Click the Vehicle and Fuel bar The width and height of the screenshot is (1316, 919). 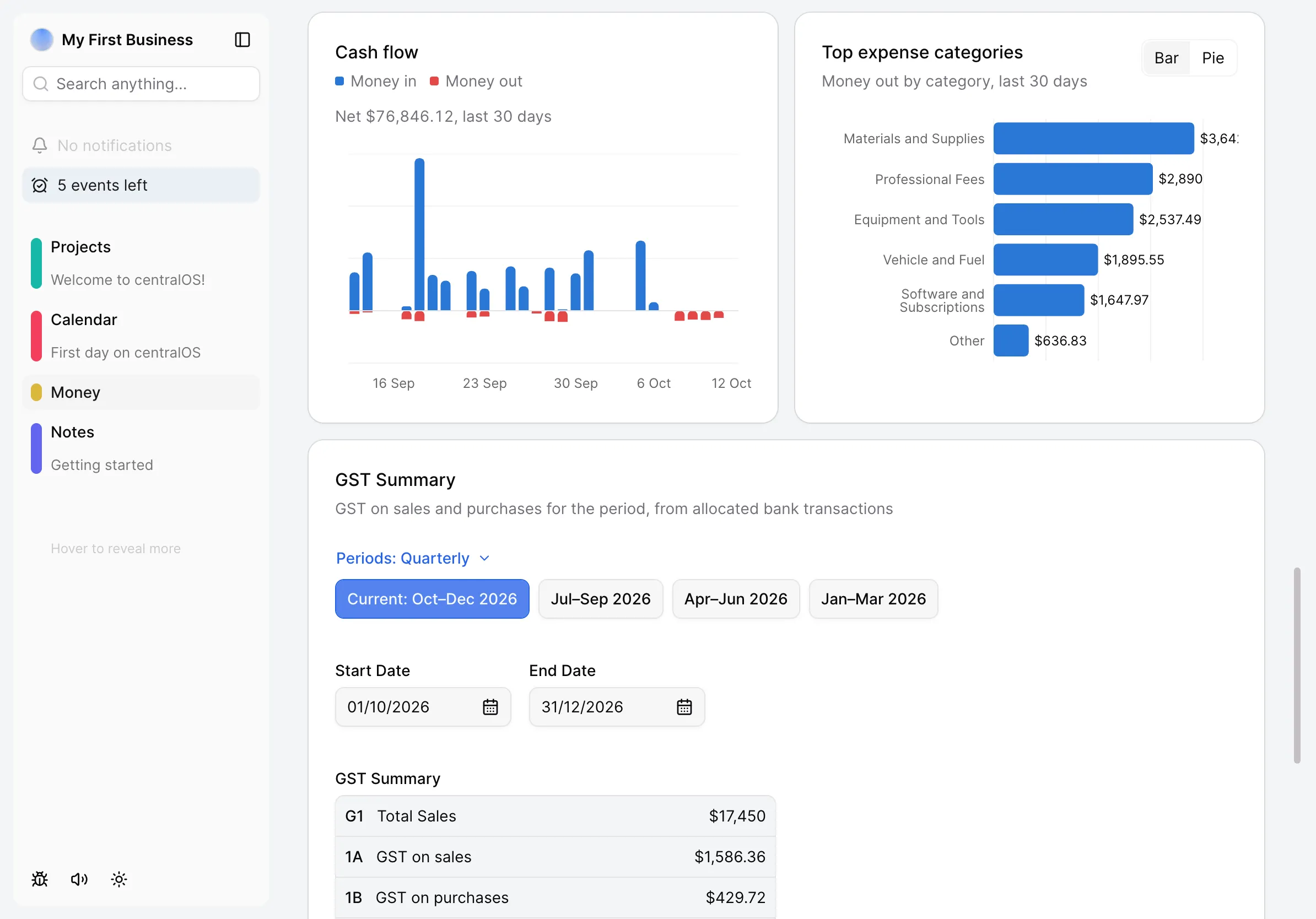pos(1045,260)
